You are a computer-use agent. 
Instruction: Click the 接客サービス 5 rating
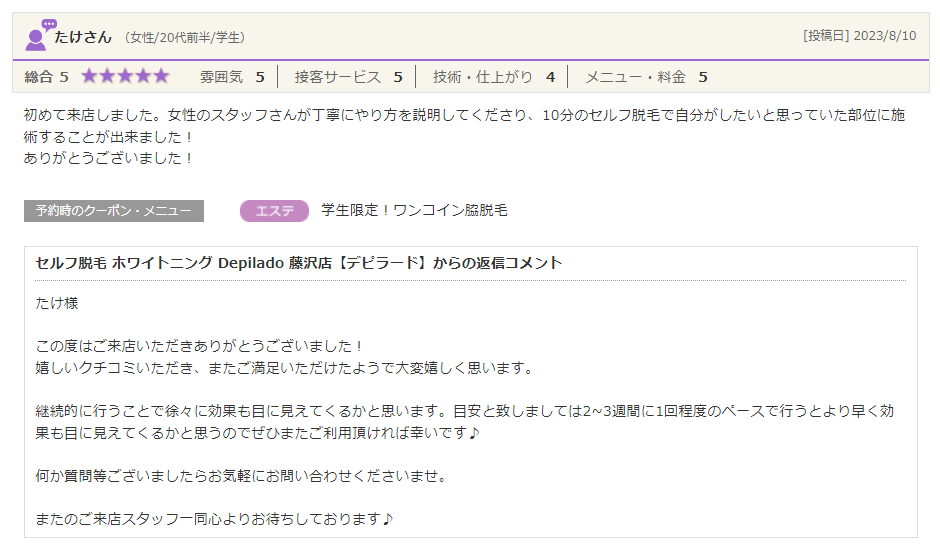point(348,77)
